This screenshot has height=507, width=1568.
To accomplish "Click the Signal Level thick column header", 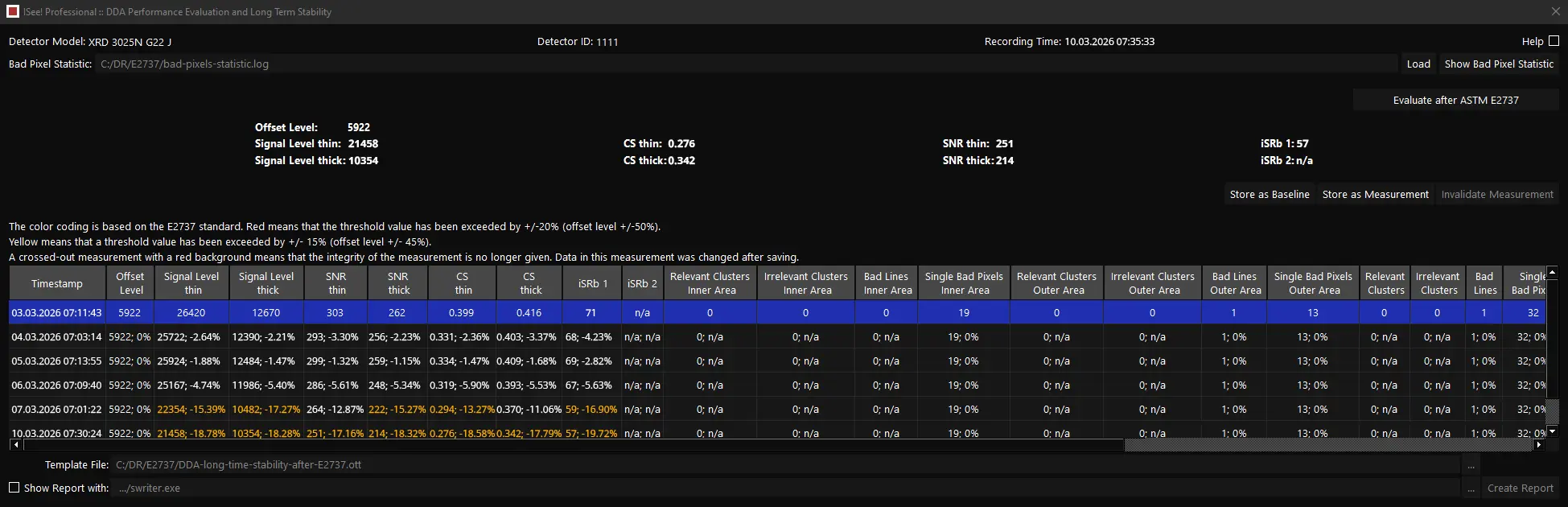I will pyautogui.click(x=266, y=283).
